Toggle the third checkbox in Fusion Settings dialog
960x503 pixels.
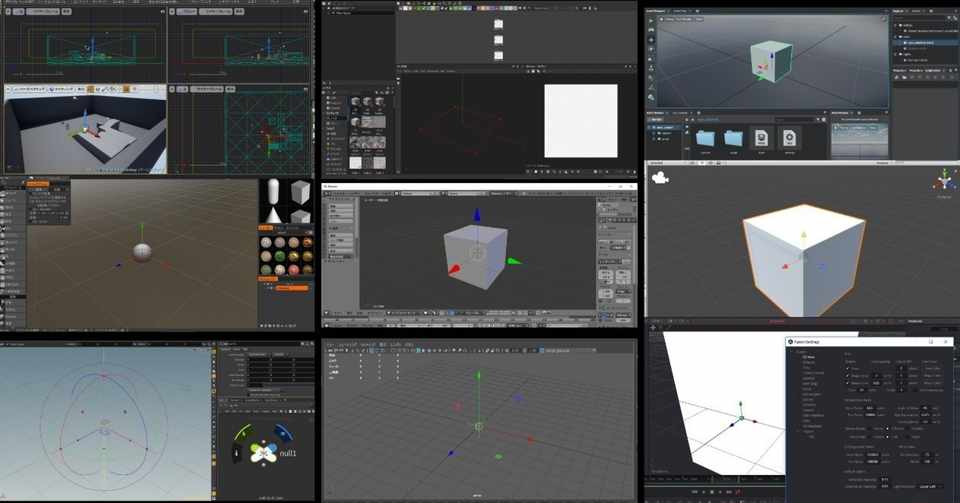(x=848, y=383)
